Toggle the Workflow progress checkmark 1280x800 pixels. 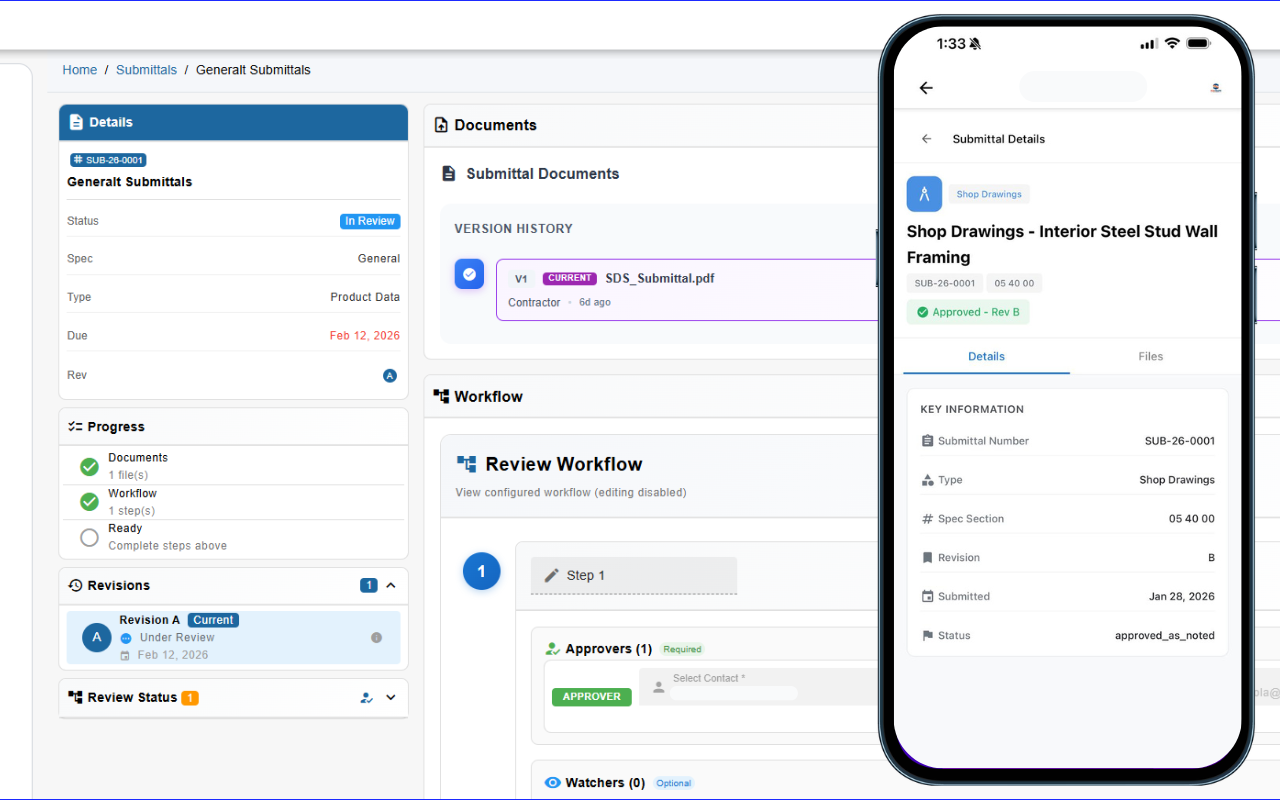tap(89, 501)
